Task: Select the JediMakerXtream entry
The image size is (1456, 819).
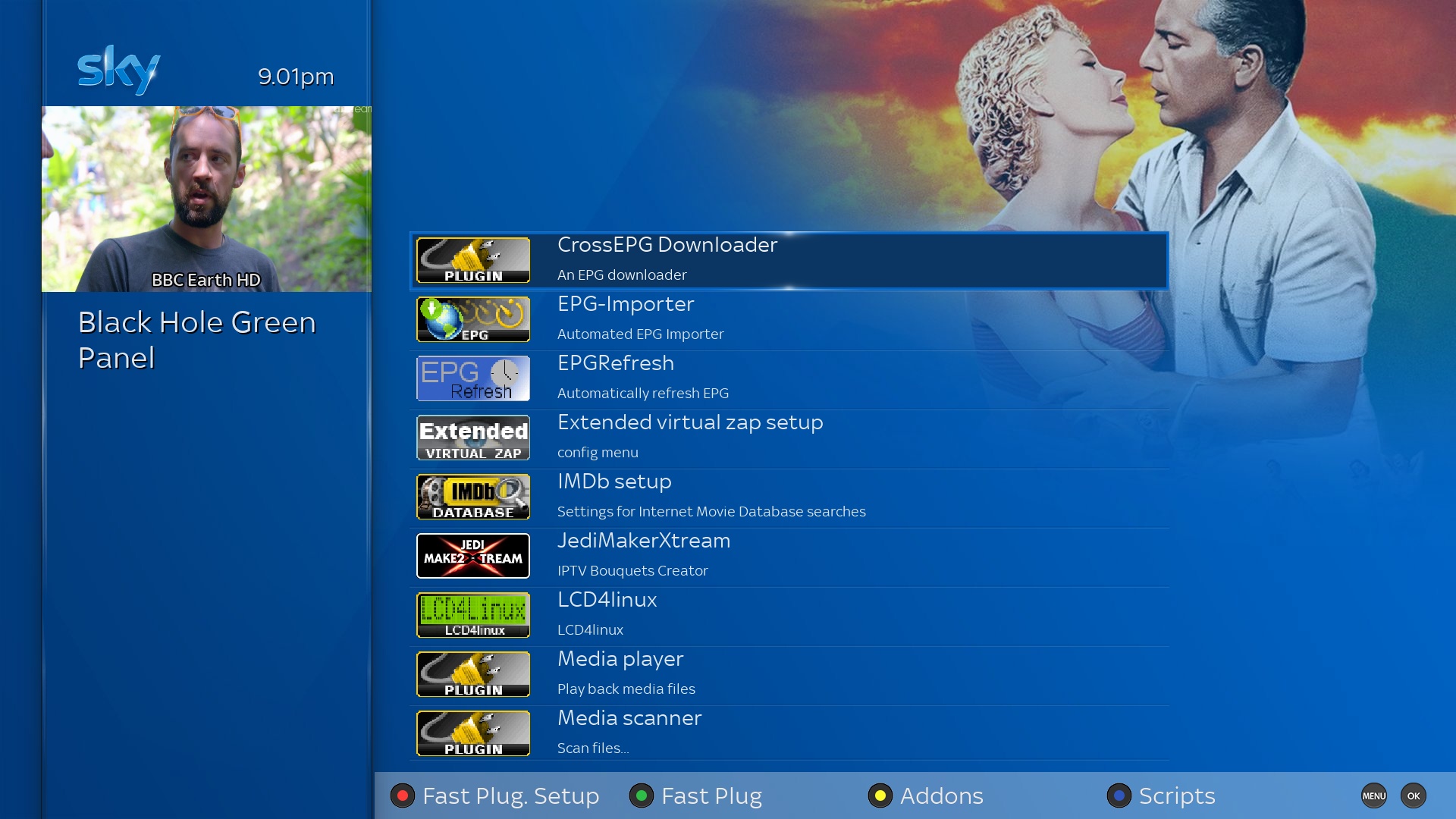Action: click(x=789, y=556)
